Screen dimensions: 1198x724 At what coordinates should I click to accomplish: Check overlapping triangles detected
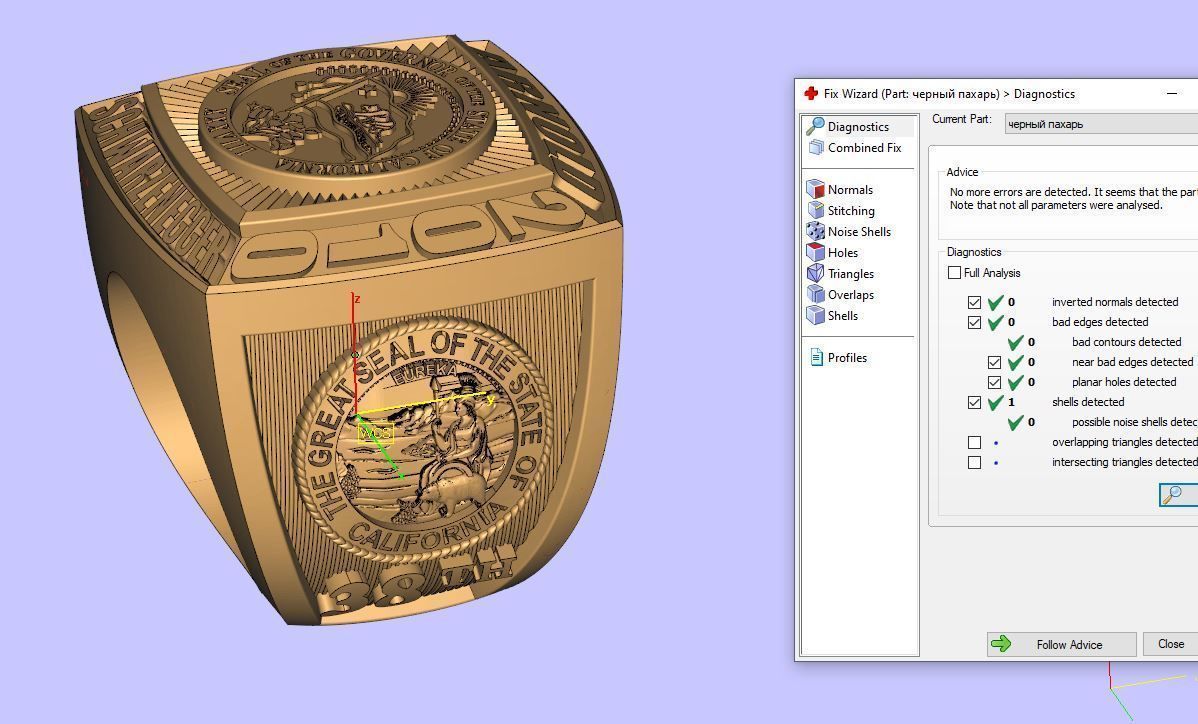tap(975, 442)
